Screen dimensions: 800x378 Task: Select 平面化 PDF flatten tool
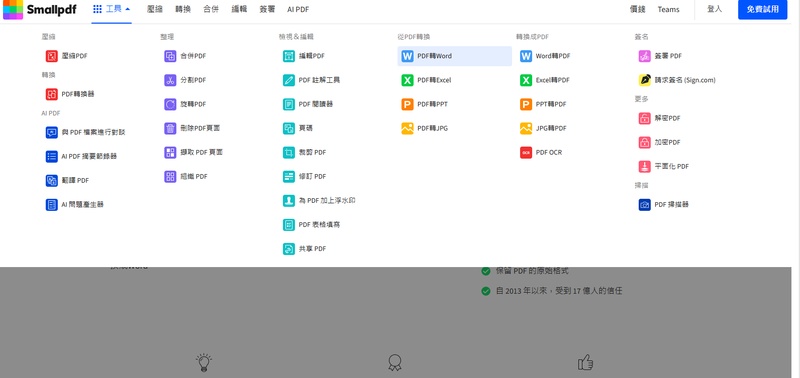pyautogui.click(x=664, y=166)
